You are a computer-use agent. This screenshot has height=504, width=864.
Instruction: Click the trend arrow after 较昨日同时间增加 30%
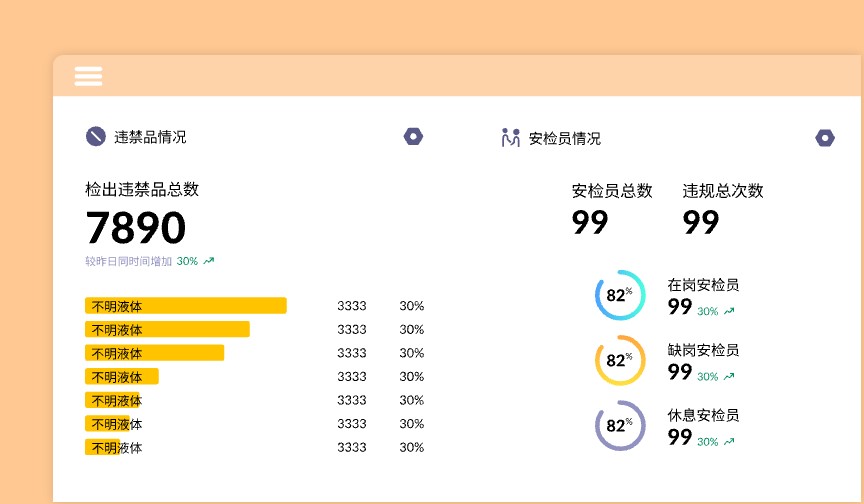(209, 261)
